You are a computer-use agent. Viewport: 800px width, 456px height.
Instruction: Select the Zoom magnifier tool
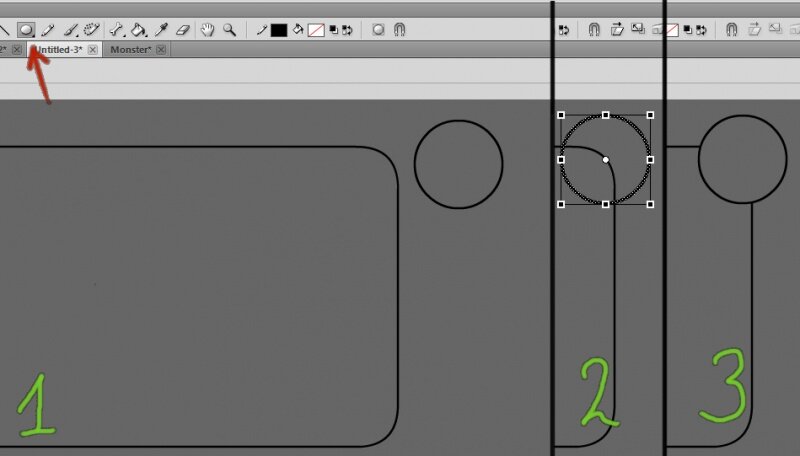point(230,30)
